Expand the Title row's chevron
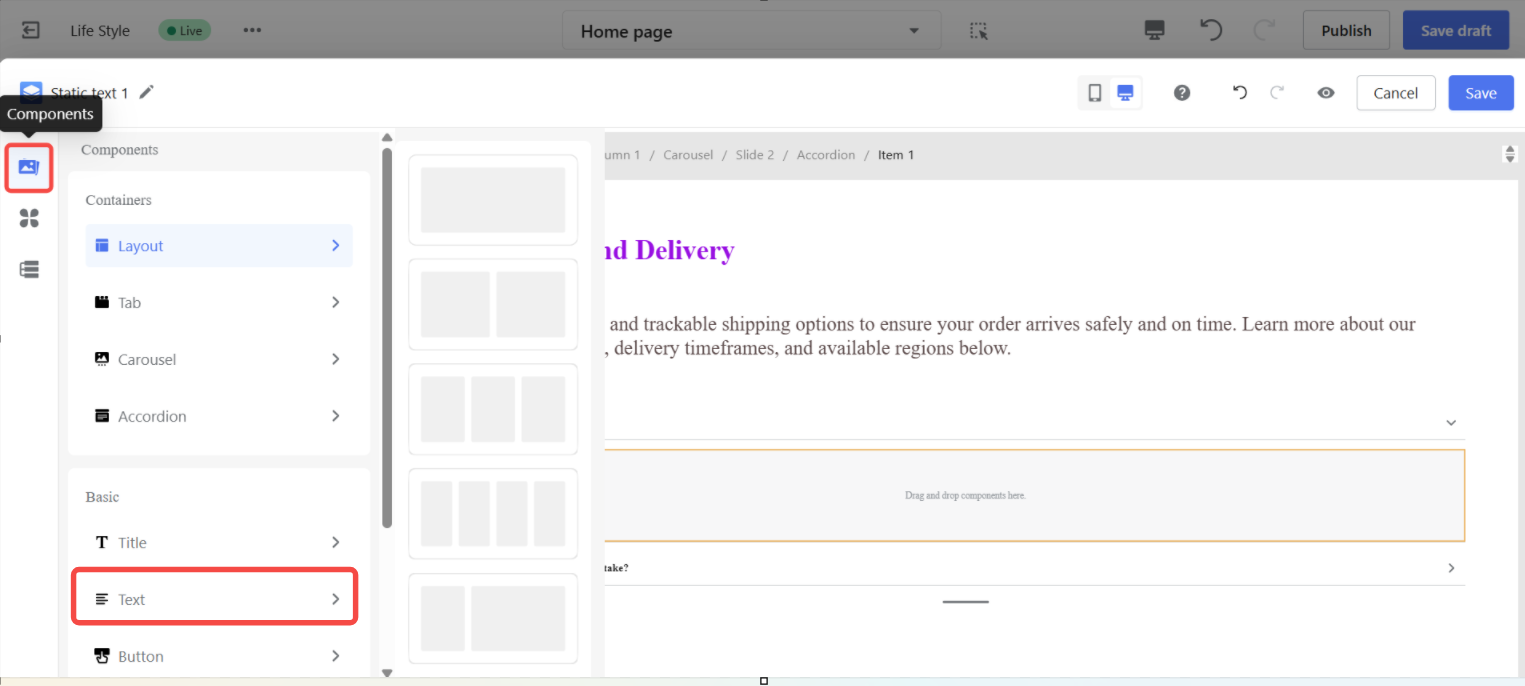Viewport: 1525px width, 686px height. pos(335,542)
